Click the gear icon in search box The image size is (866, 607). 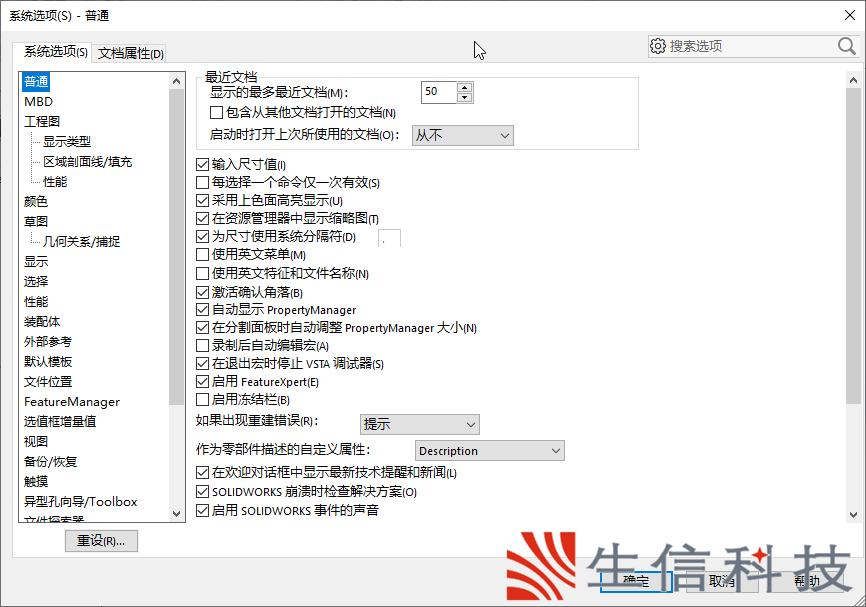click(x=657, y=46)
